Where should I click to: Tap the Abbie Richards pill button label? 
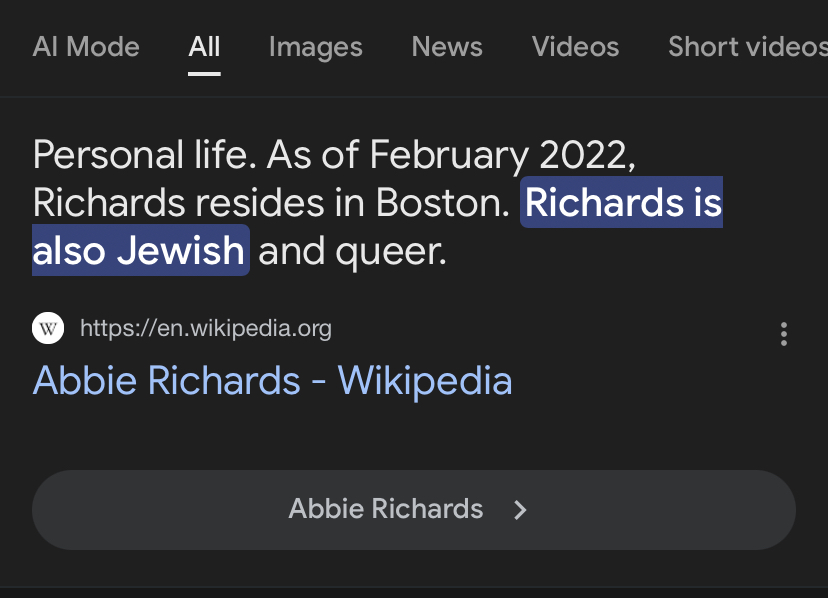[386, 509]
